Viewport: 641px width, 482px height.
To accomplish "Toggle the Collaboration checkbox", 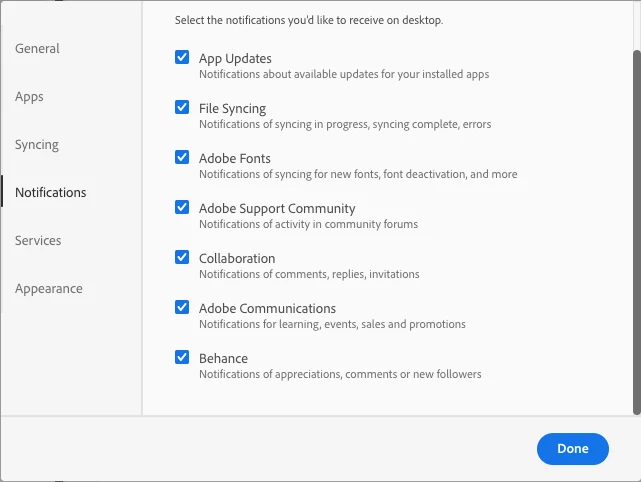I will pos(182,257).
